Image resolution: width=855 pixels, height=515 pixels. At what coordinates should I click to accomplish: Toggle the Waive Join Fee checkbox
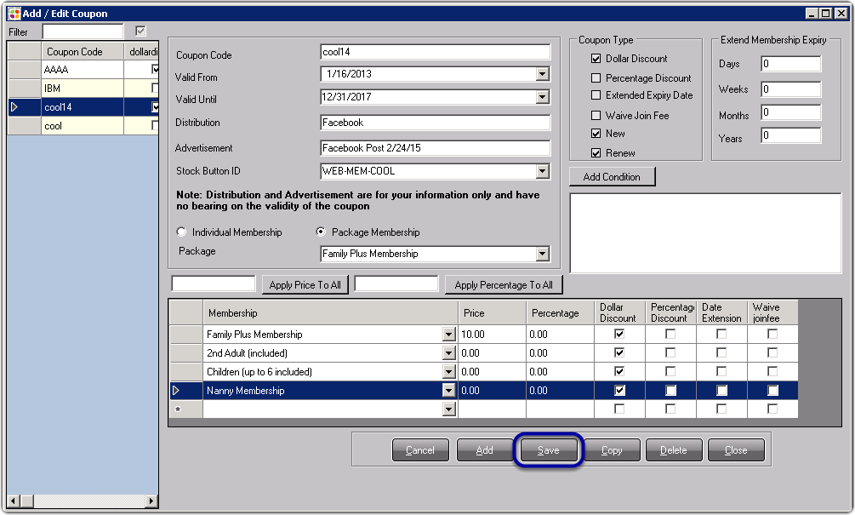pyautogui.click(x=597, y=116)
